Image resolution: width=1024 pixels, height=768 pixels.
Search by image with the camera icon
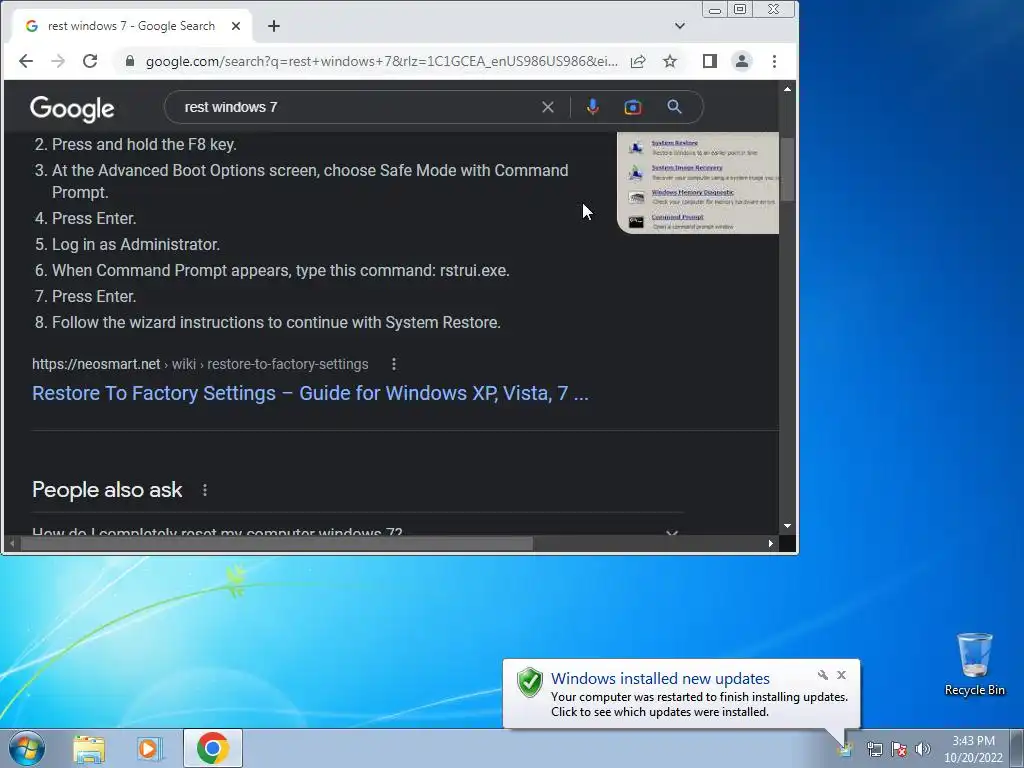point(633,107)
